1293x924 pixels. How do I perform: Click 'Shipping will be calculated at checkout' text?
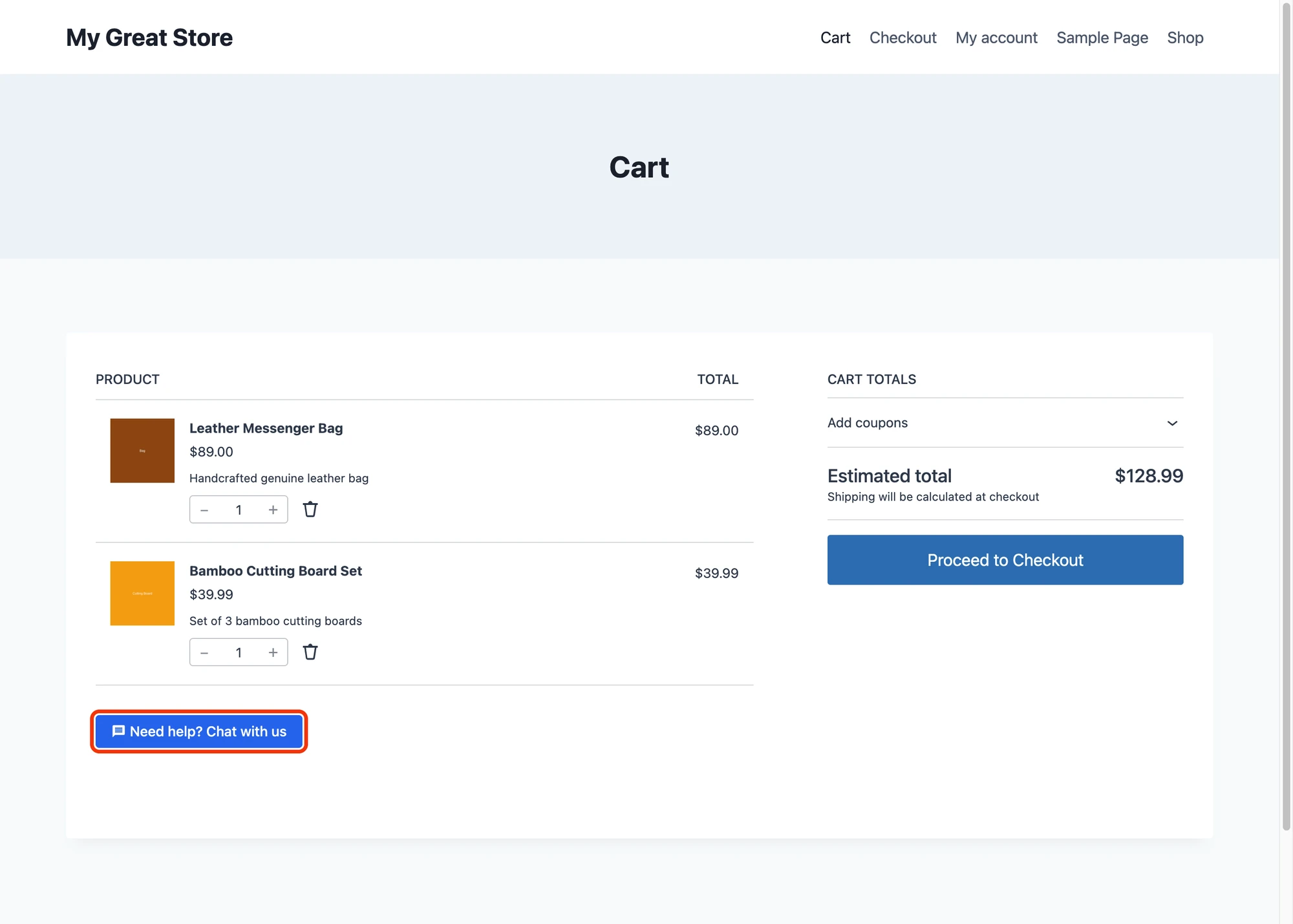[933, 497]
